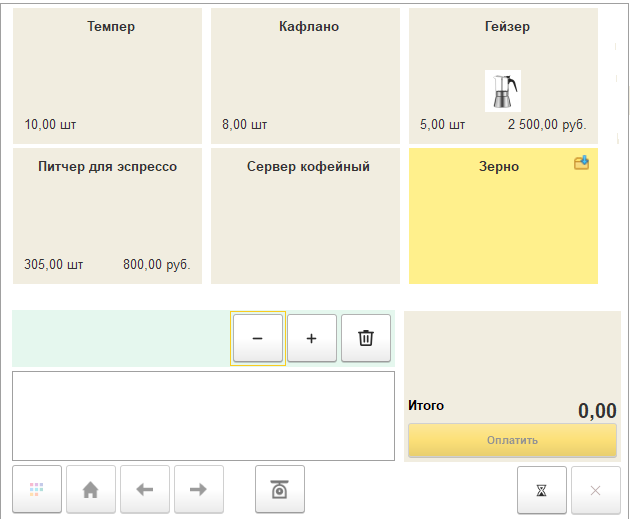Go to the home category

(91, 489)
